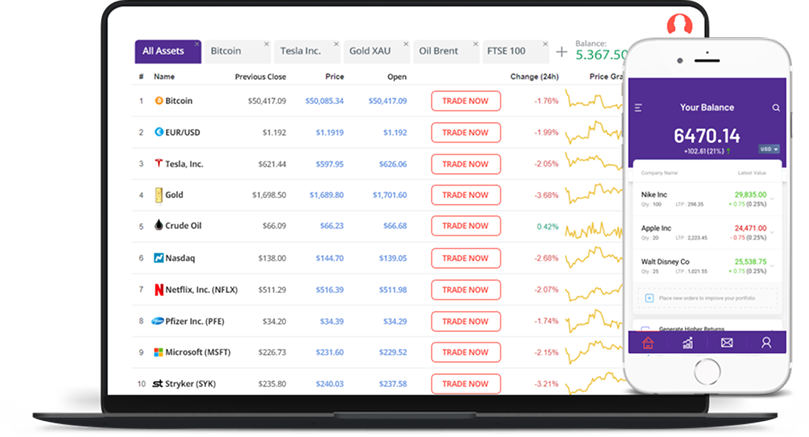Open the user profile avatar icon
The height and width of the screenshot is (437, 809).
tap(679, 24)
